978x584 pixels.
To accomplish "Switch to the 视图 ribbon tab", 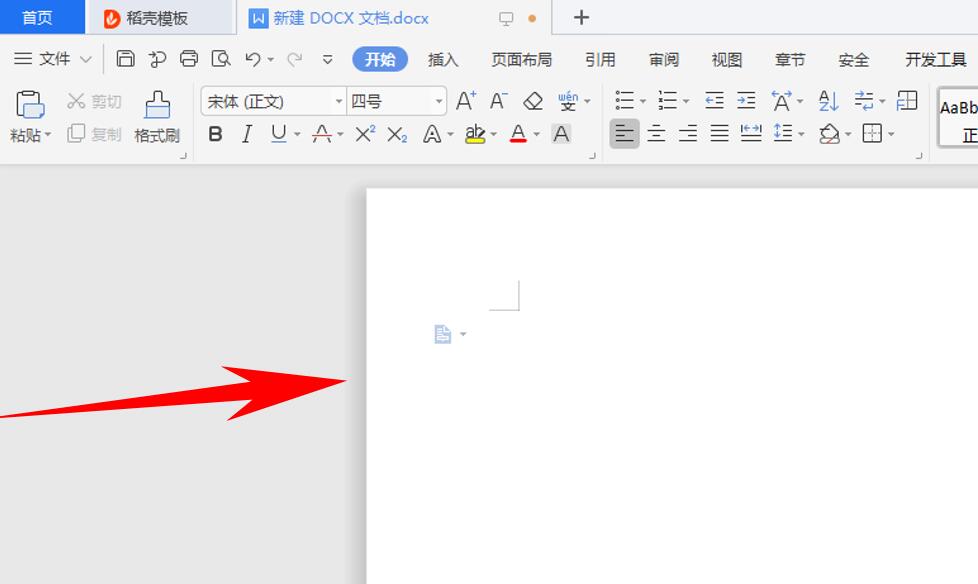I will (727, 60).
